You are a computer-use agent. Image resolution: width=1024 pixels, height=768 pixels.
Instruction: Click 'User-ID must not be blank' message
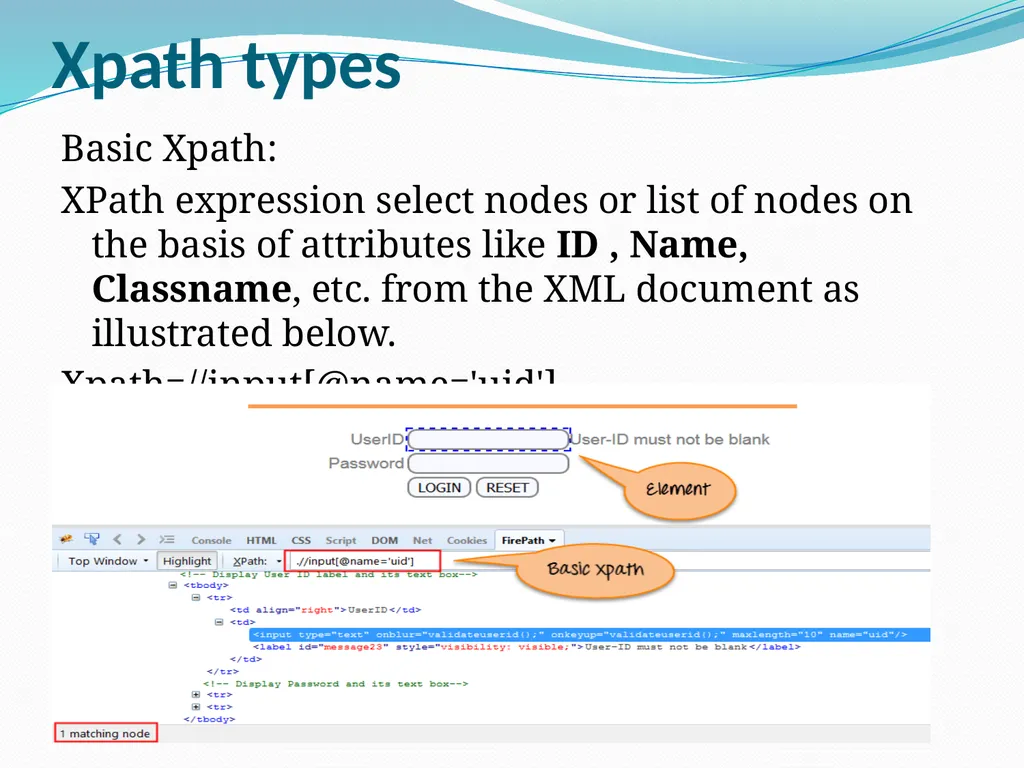pos(671,440)
